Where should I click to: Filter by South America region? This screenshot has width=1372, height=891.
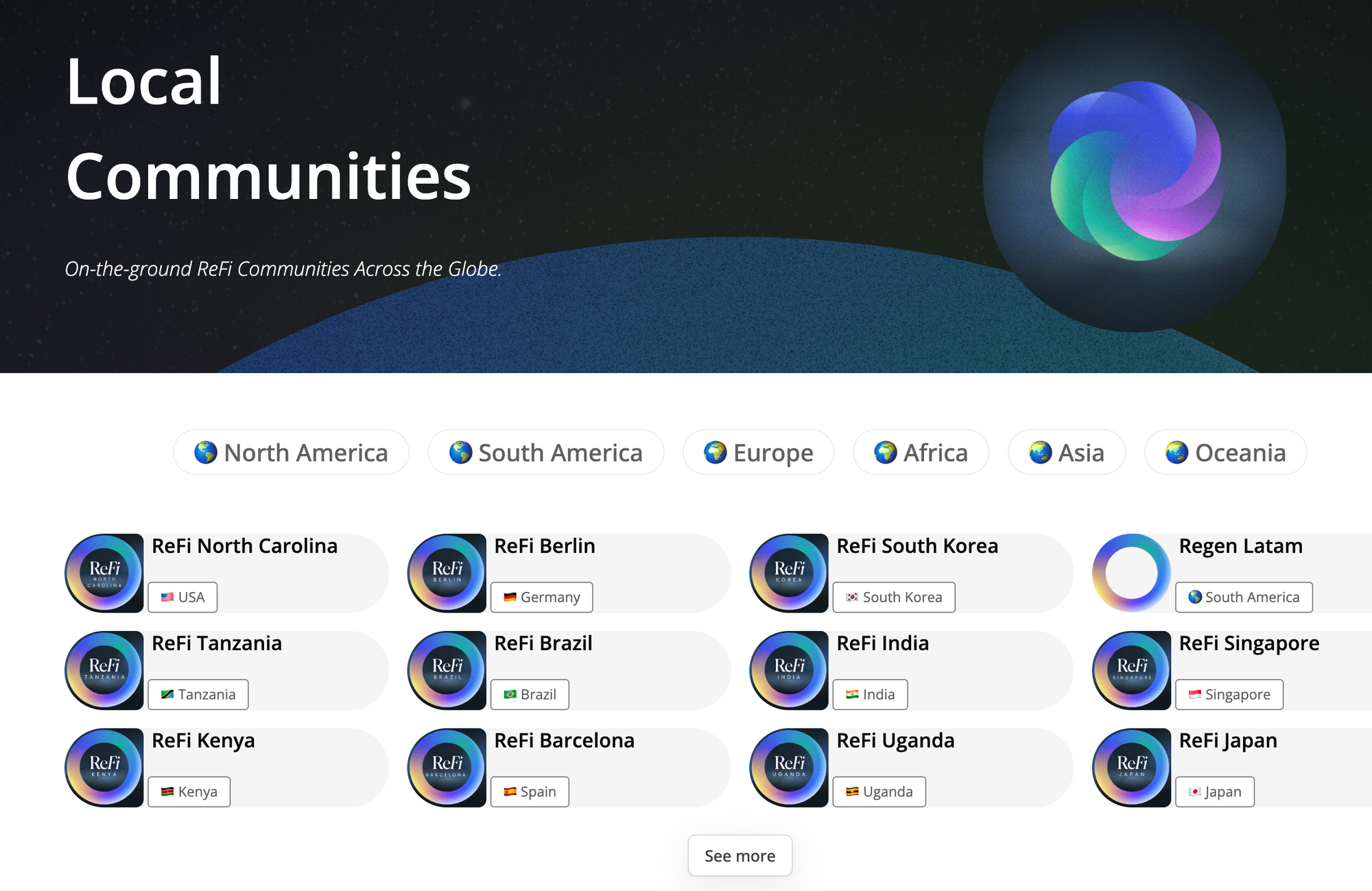coord(545,453)
